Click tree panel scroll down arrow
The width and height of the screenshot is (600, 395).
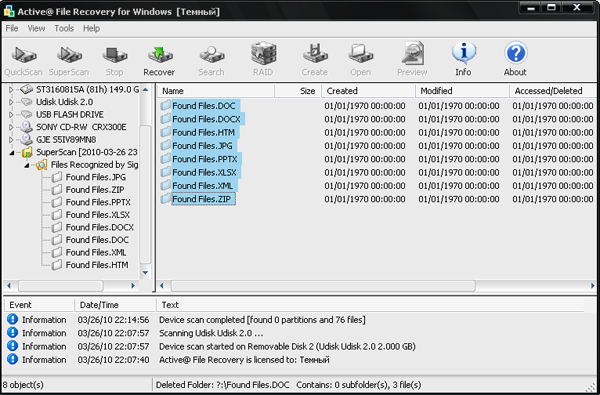pos(145,273)
